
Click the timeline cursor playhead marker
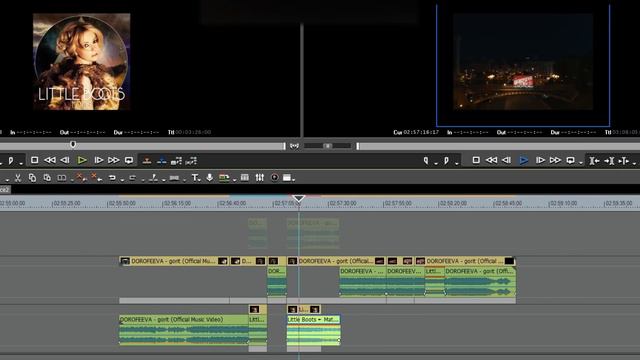[299, 199]
